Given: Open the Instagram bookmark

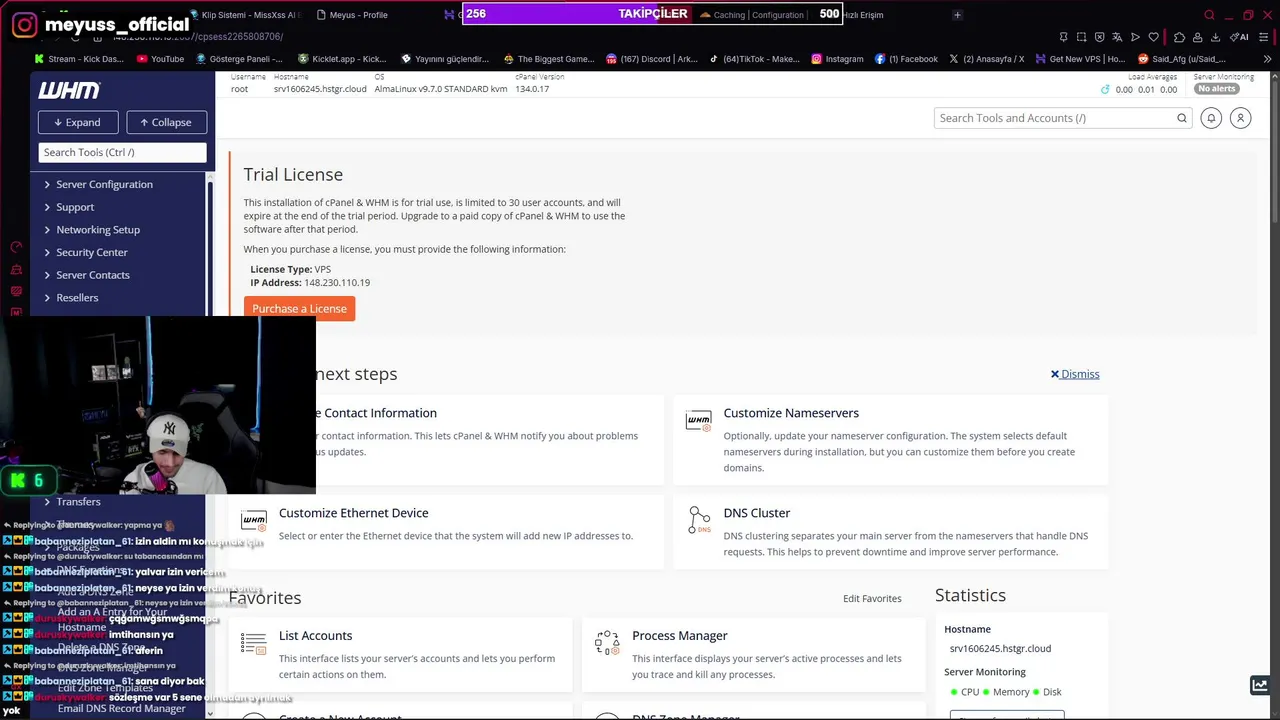Looking at the screenshot, I should tap(837, 59).
